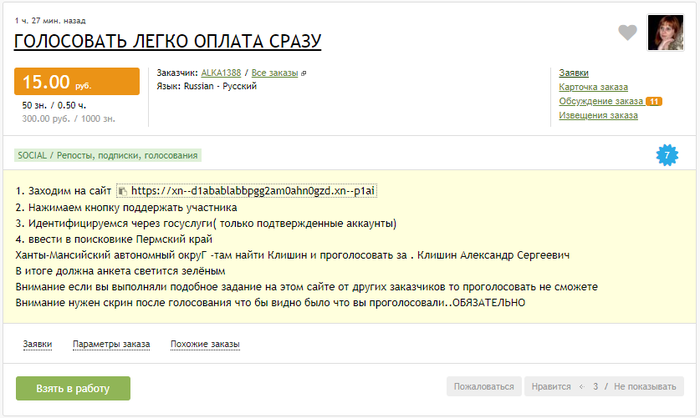Open customer profile ALKA1388
700x418 pixels.
[220, 73]
